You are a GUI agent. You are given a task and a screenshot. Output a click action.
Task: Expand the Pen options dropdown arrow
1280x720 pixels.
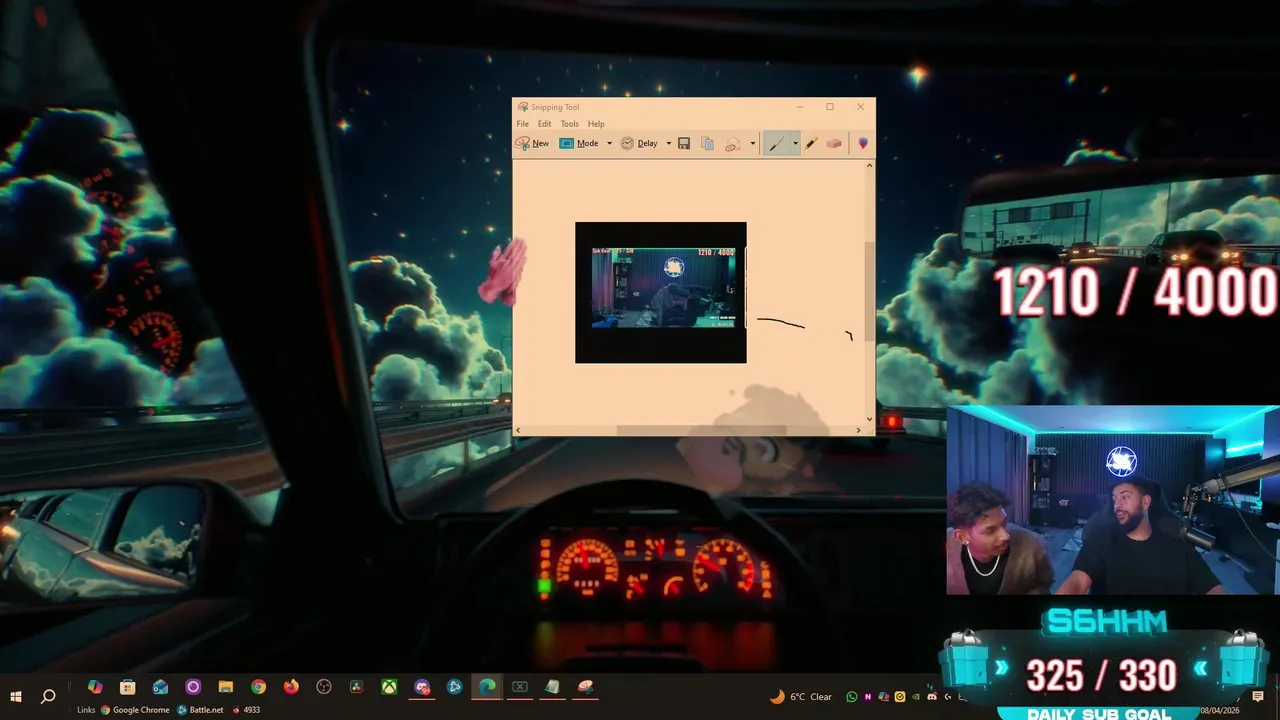click(796, 143)
